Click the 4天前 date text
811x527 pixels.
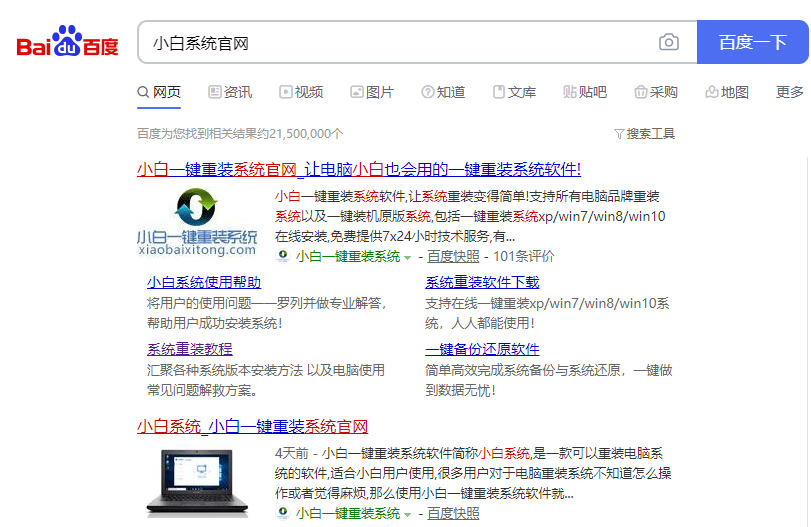[x=291, y=454]
